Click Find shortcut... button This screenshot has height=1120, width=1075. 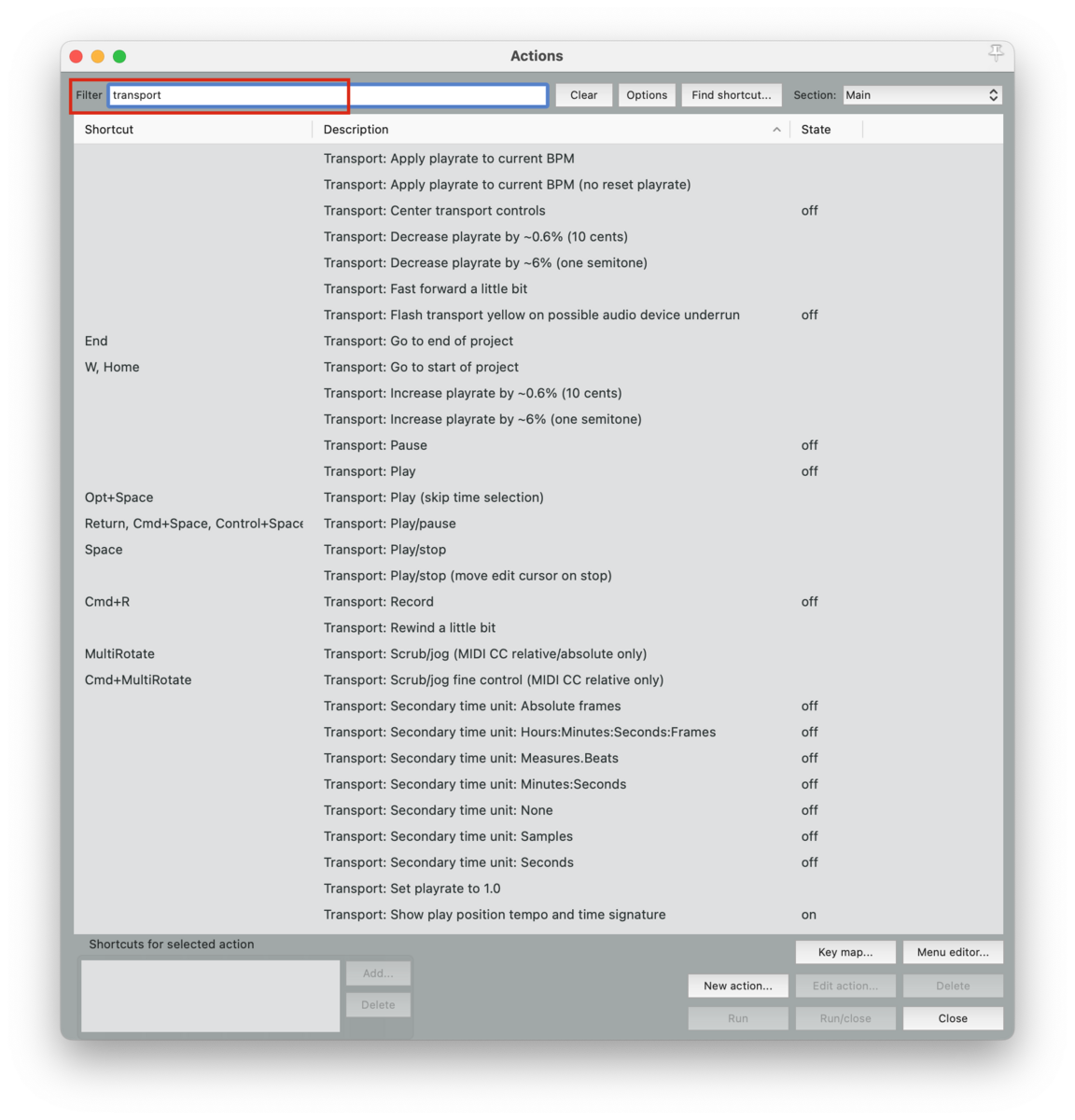click(732, 95)
